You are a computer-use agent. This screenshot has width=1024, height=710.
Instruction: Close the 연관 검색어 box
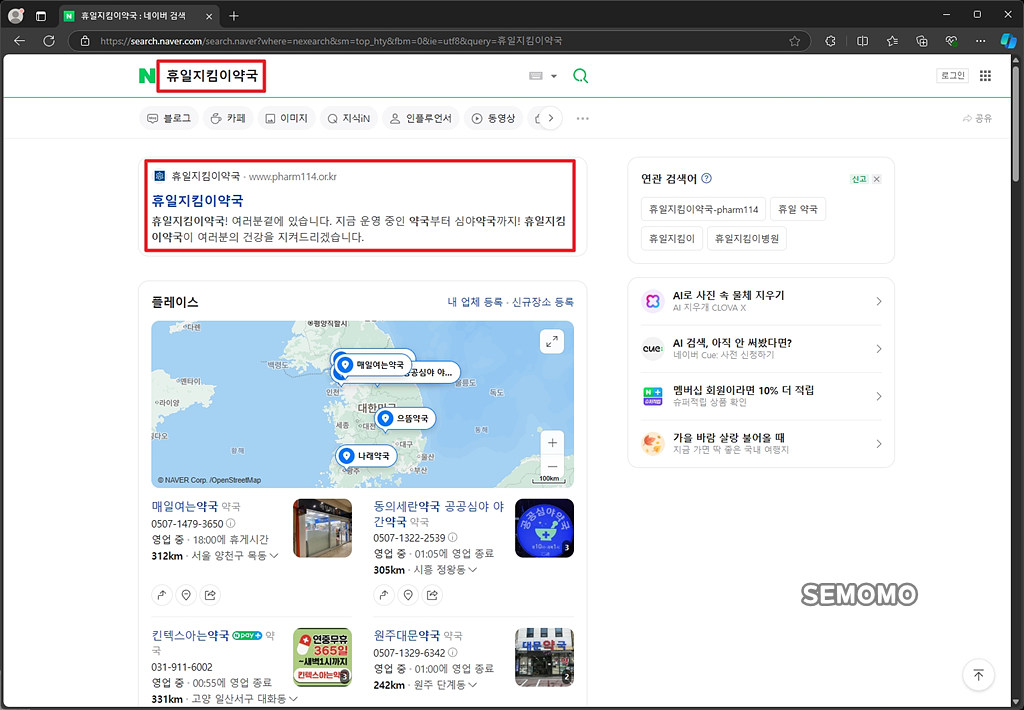(876, 179)
